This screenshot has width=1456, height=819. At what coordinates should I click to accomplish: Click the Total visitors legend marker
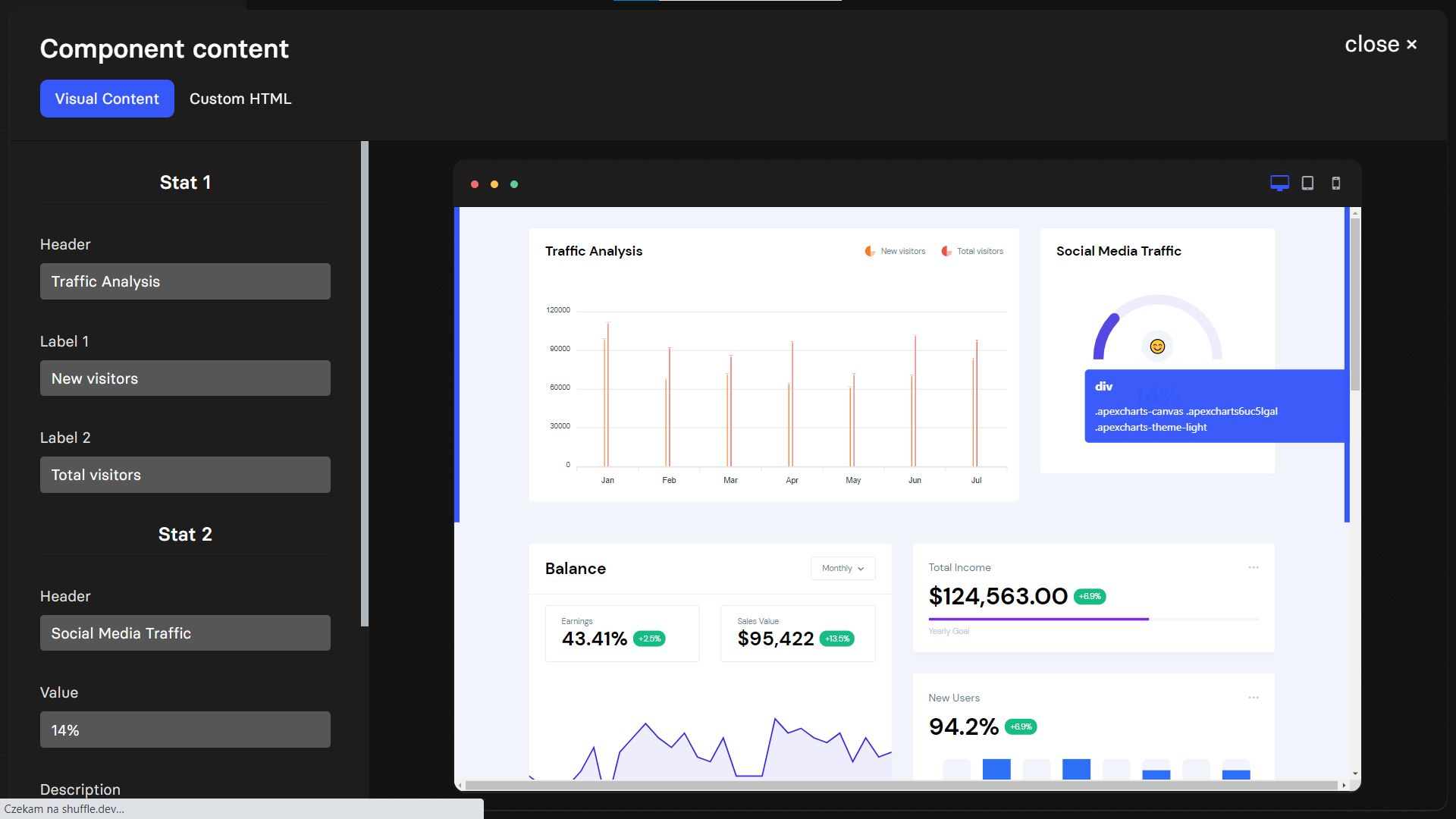point(946,251)
